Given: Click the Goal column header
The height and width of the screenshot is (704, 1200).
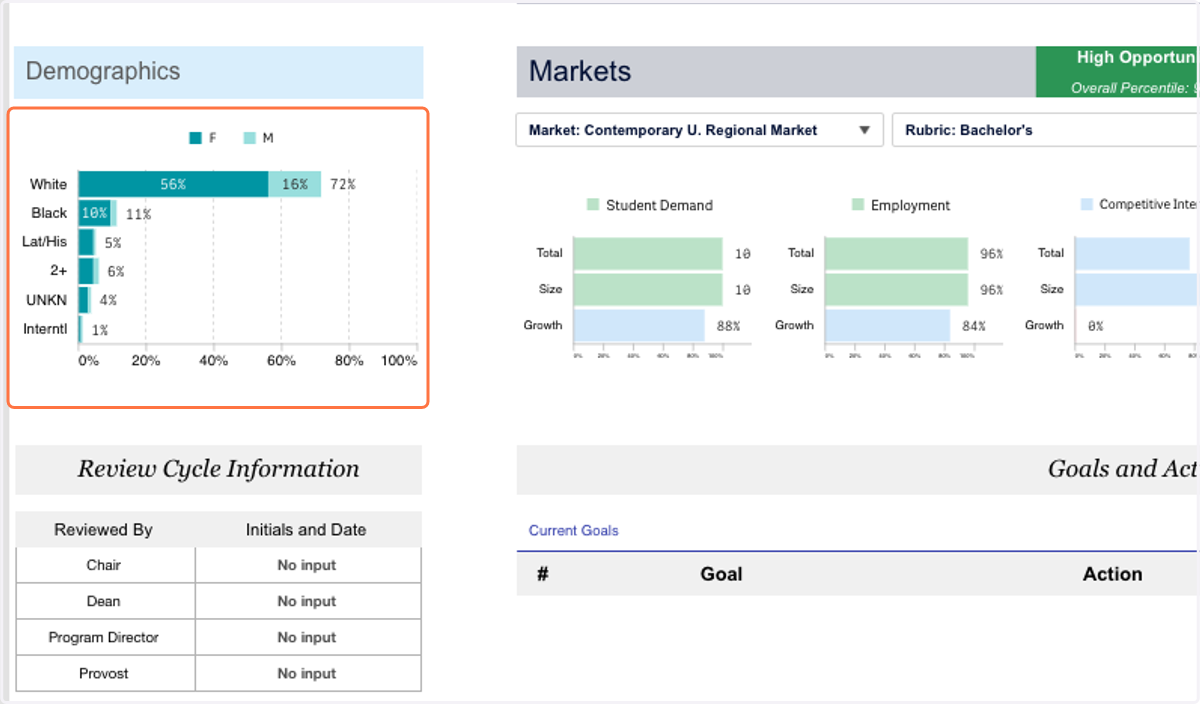Looking at the screenshot, I should 721,574.
